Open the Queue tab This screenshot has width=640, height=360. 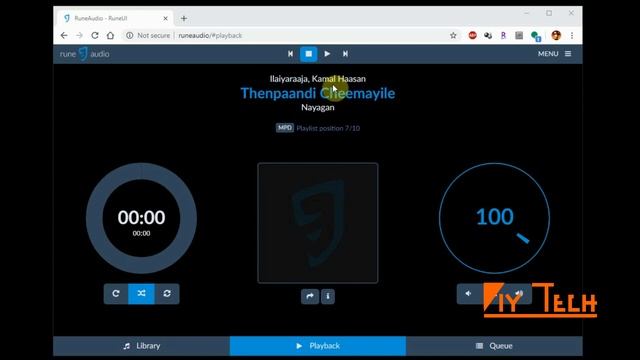click(x=494, y=346)
